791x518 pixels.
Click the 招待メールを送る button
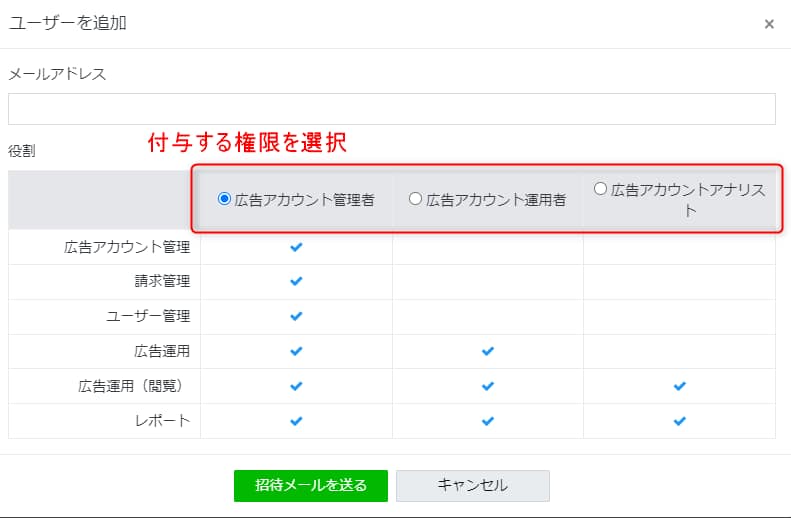pos(310,485)
